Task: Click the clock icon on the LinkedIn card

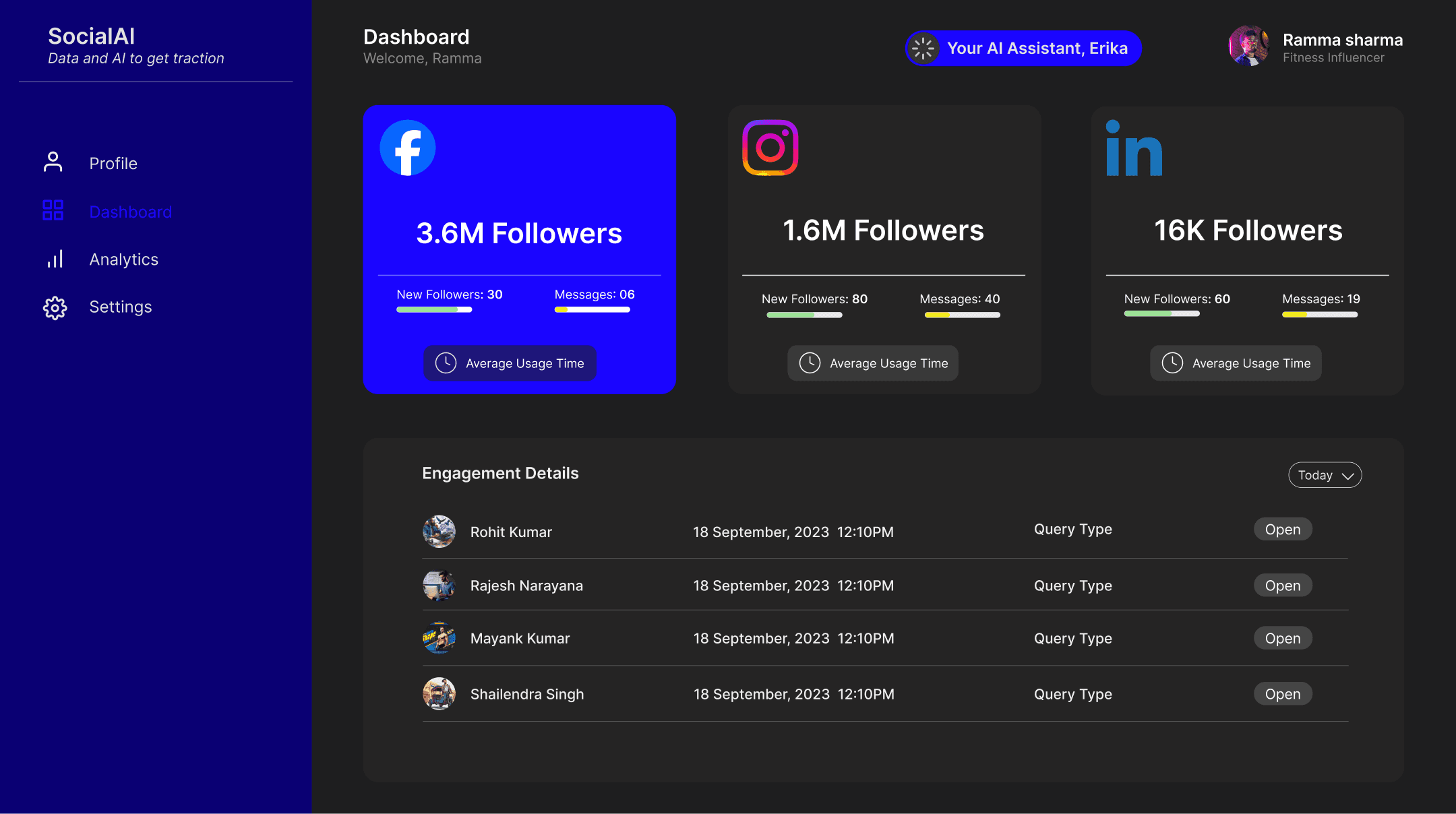Action: (1172, 363)
